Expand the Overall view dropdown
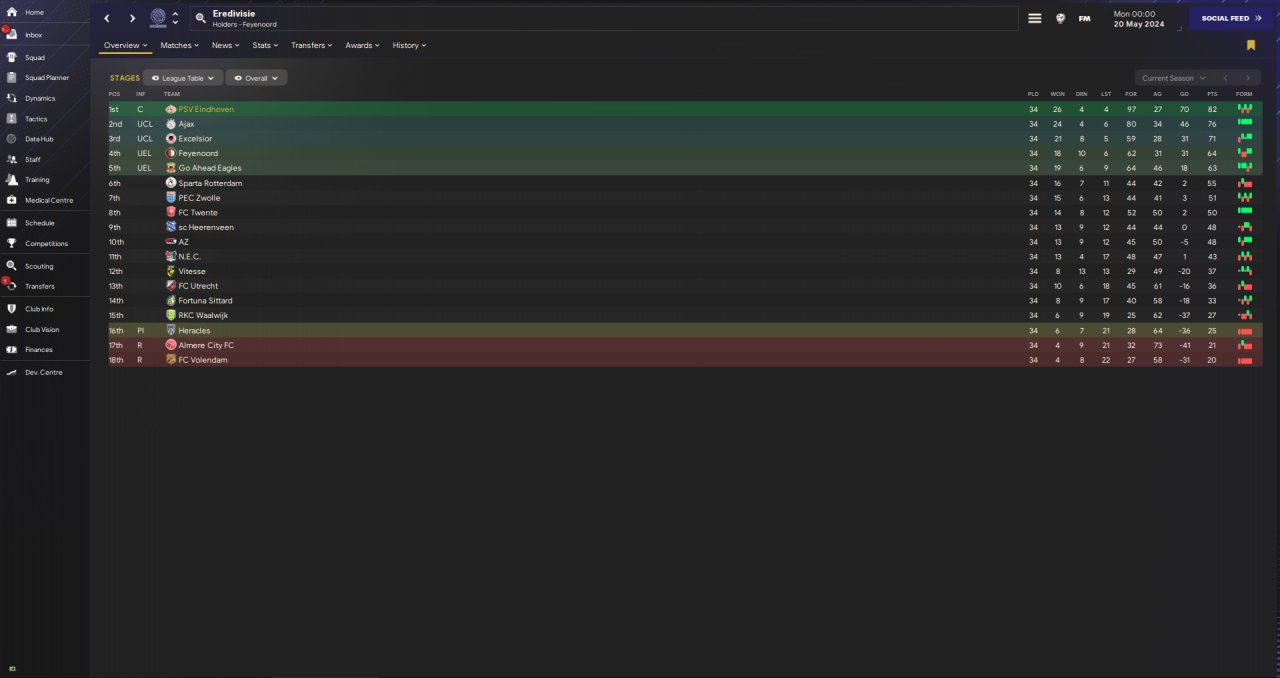 point(256,77)
